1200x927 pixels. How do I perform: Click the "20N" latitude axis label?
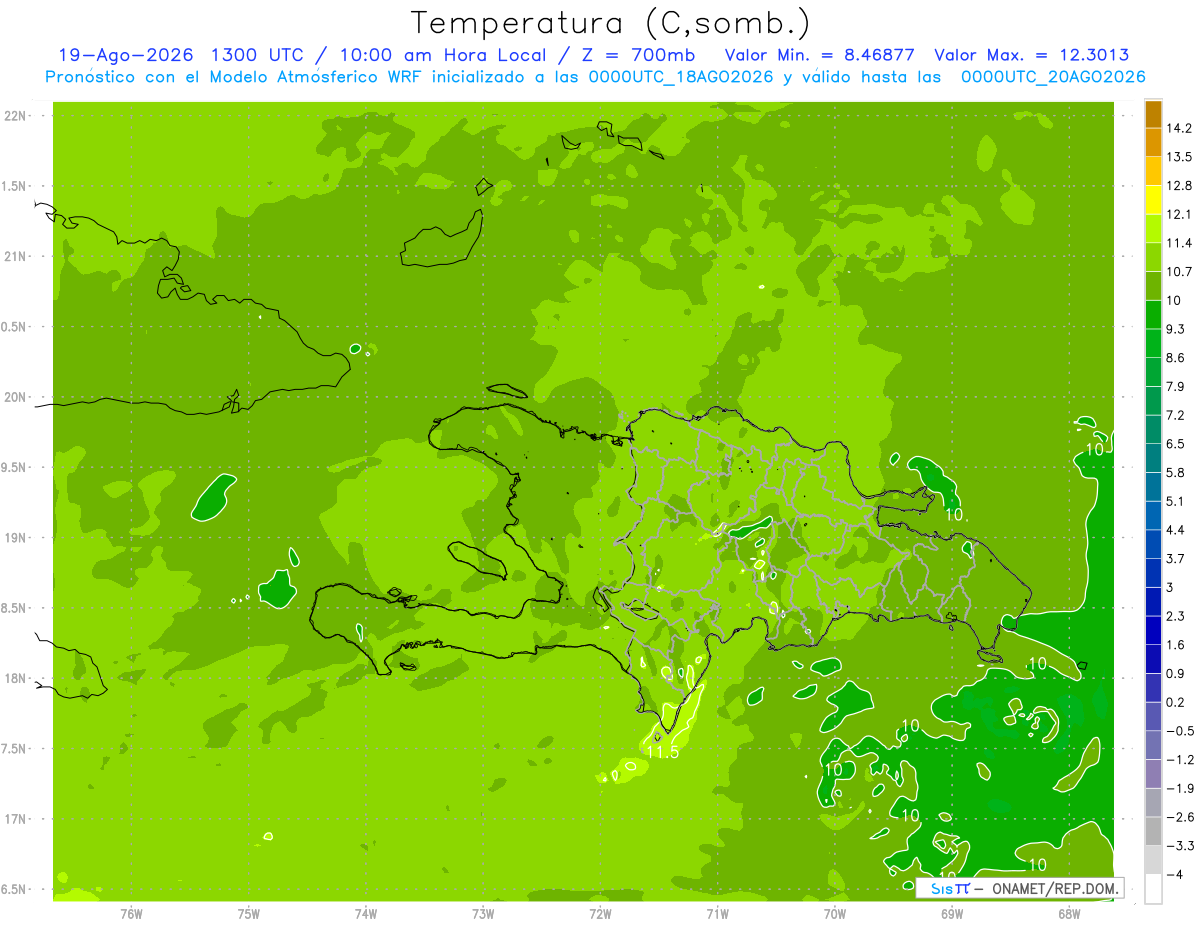tap(16, 397)
